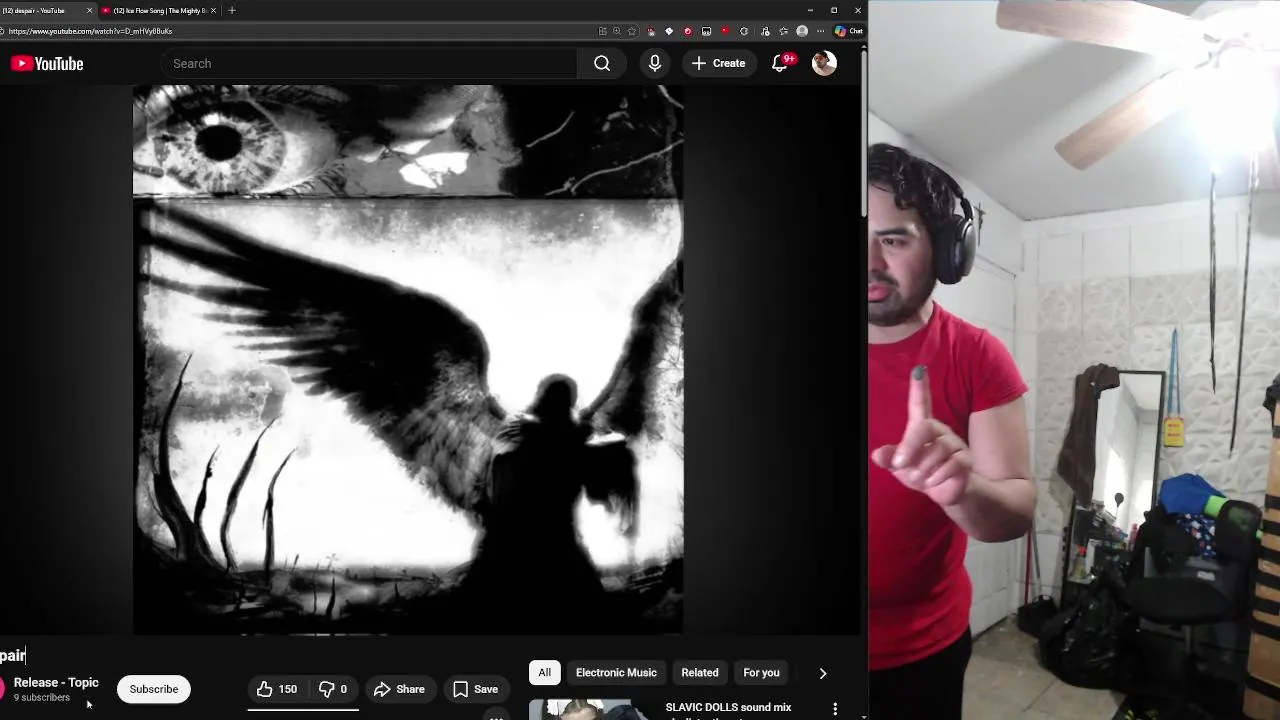Screen dimensions: 1280x720
Task: Dislike the video with thumbs down
Action: (x=333, y=689)
